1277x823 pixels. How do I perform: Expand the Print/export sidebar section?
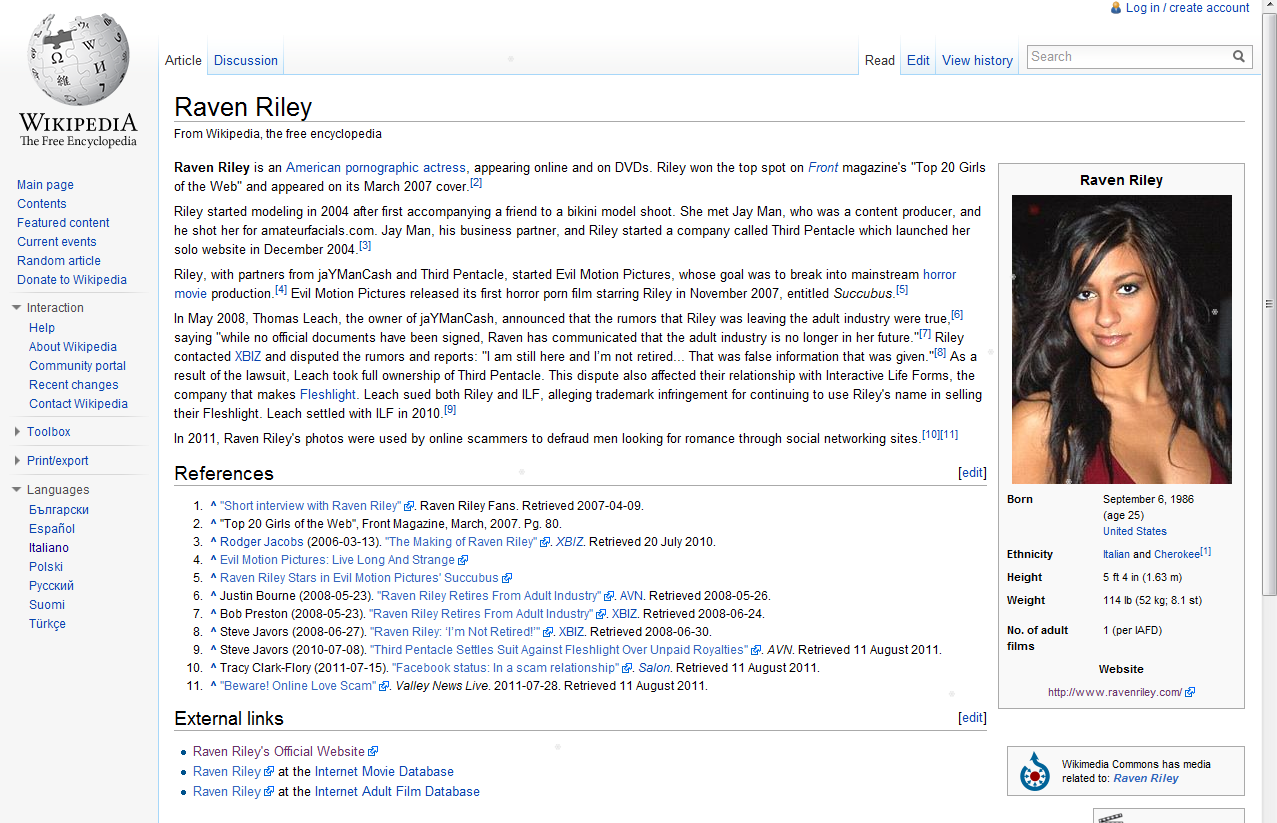pyautogui.click(x=17, y=461)
